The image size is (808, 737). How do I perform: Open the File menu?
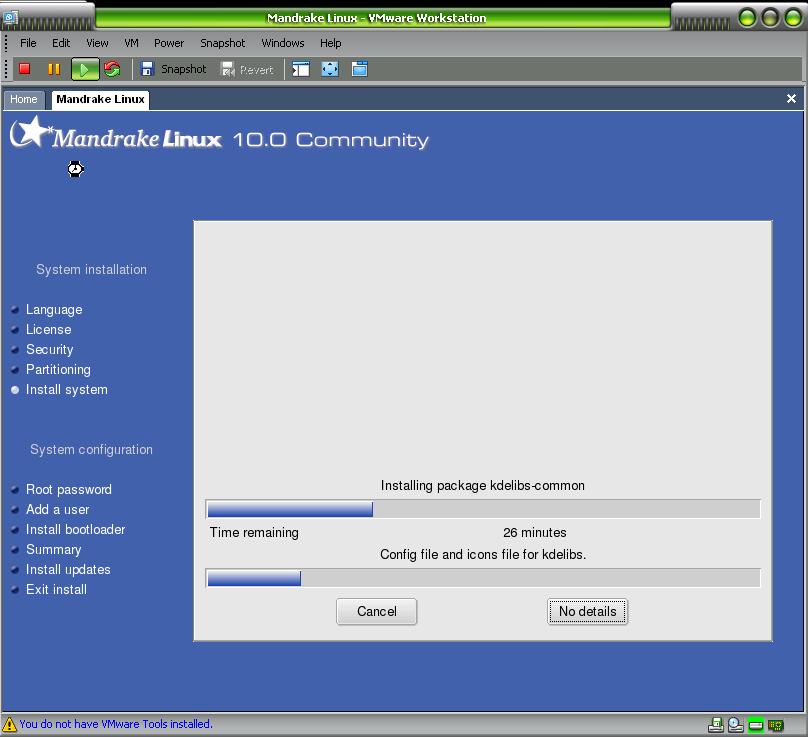(x=28, y=43)
